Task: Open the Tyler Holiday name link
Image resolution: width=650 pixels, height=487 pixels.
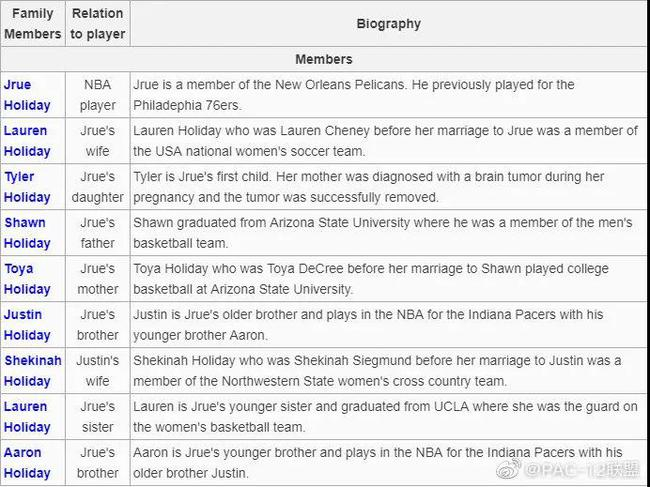Action: click(27, 187)
